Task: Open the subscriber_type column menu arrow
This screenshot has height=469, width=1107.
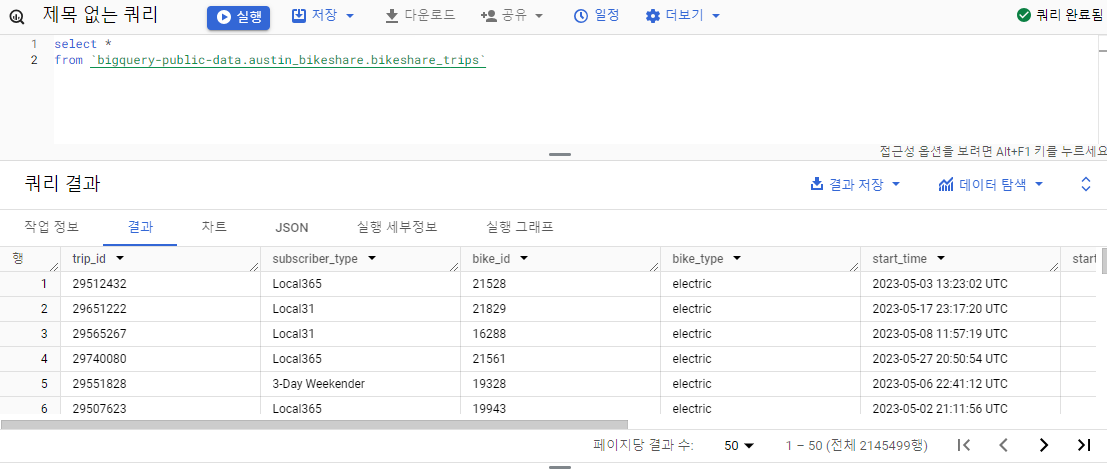Action: tap(371, 259)
